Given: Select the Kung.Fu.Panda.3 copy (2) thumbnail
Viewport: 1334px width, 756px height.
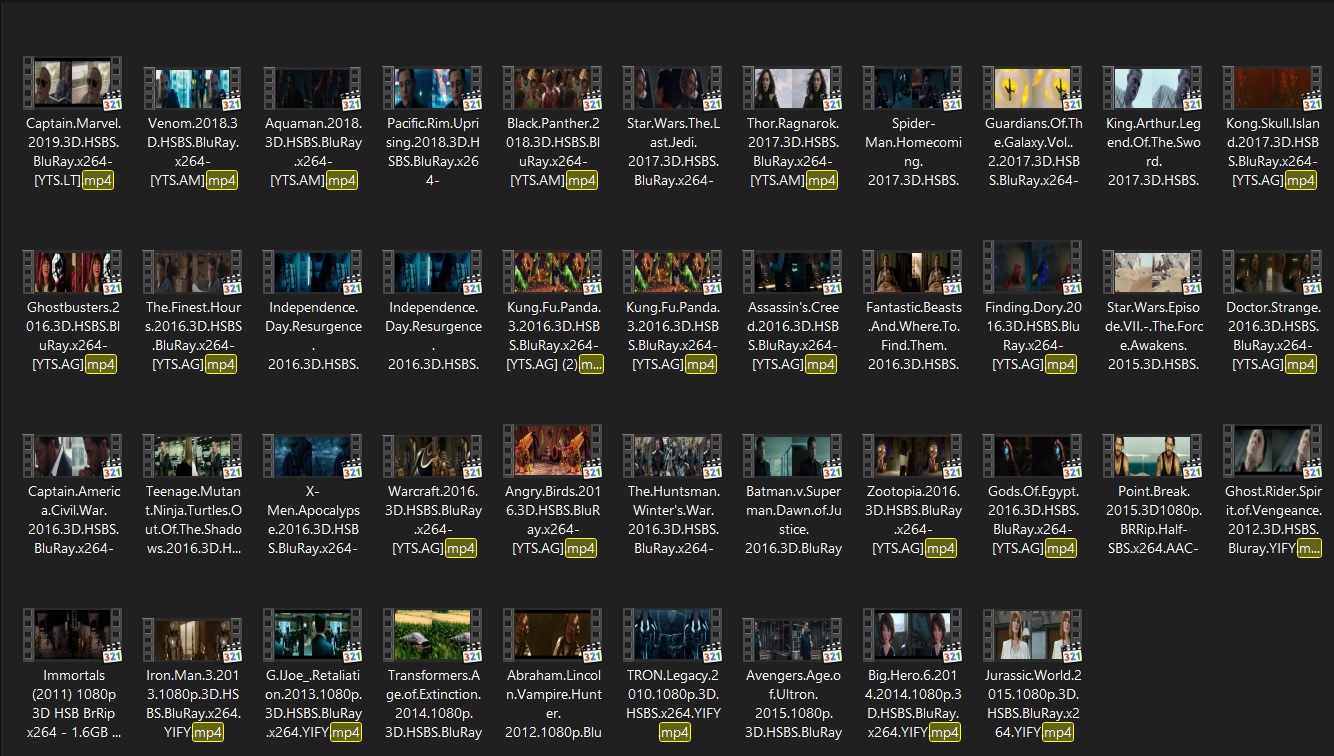Looking at the screenshot, I should [x=552, y=272].
